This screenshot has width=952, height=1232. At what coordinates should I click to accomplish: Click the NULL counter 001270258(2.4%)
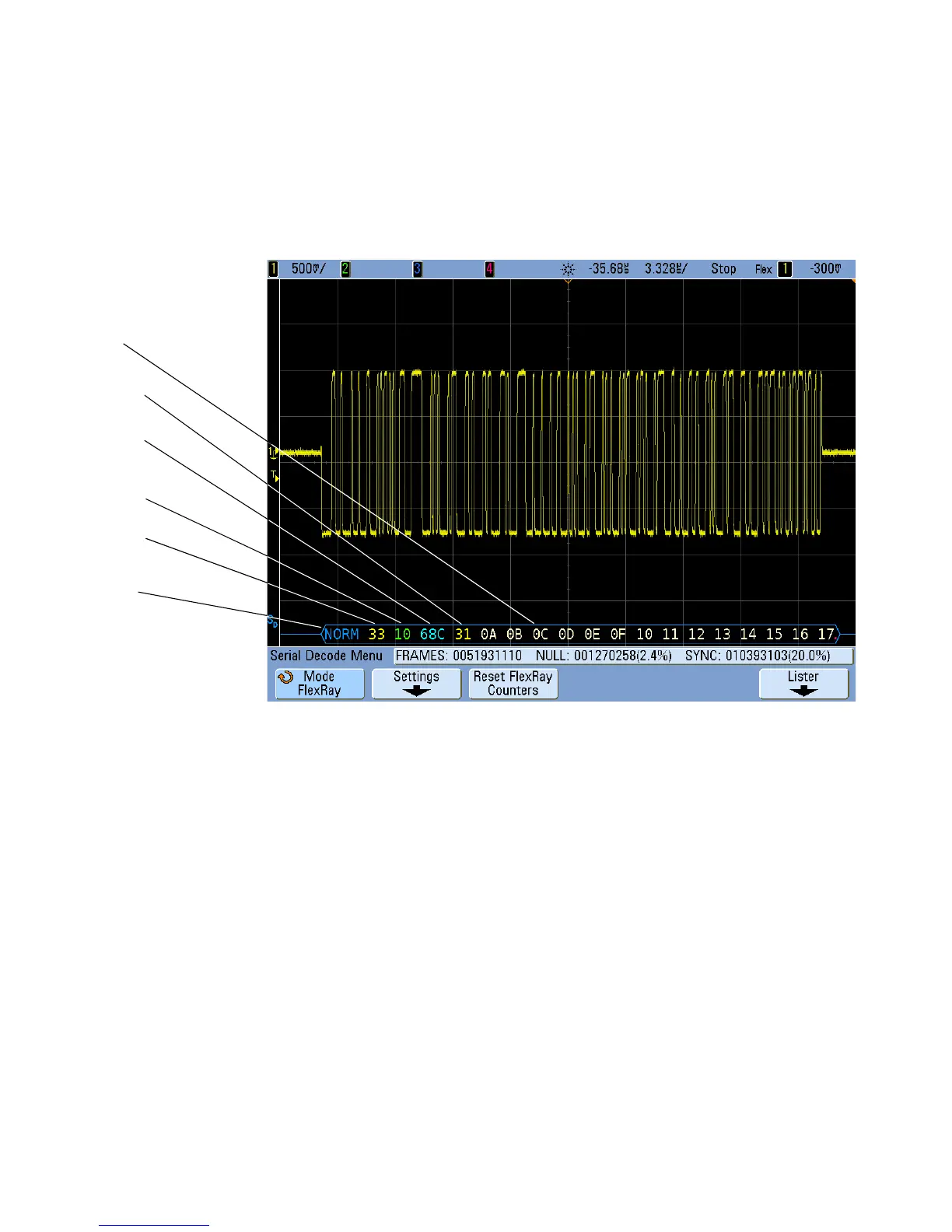coord(604,656)
